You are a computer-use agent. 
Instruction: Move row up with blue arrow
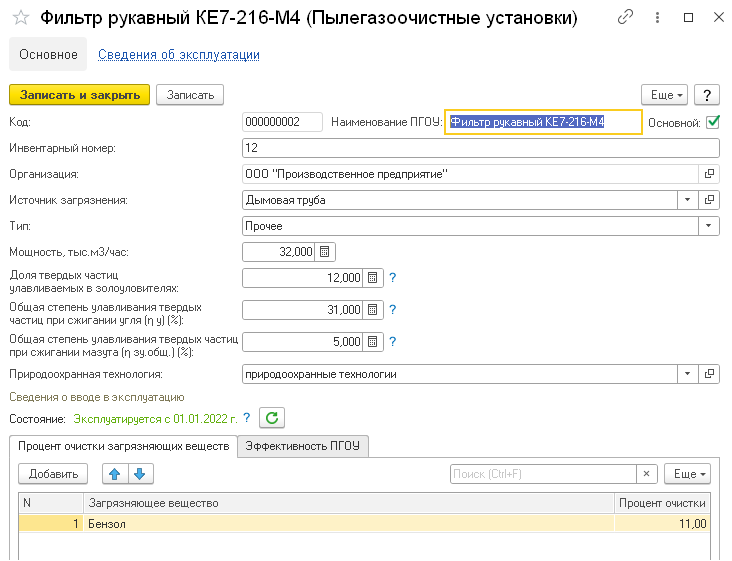click(117, 474)
